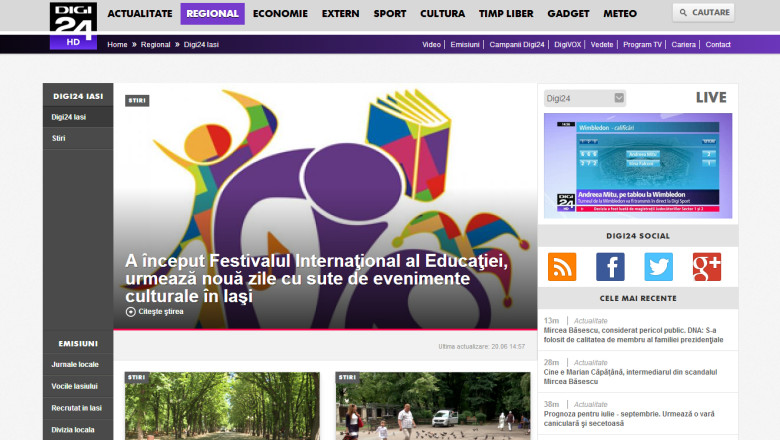The height and width of the screenshot is (440, 780).
Task: Select Stiri in the left sidebar
Action: (x=59, y=137)
